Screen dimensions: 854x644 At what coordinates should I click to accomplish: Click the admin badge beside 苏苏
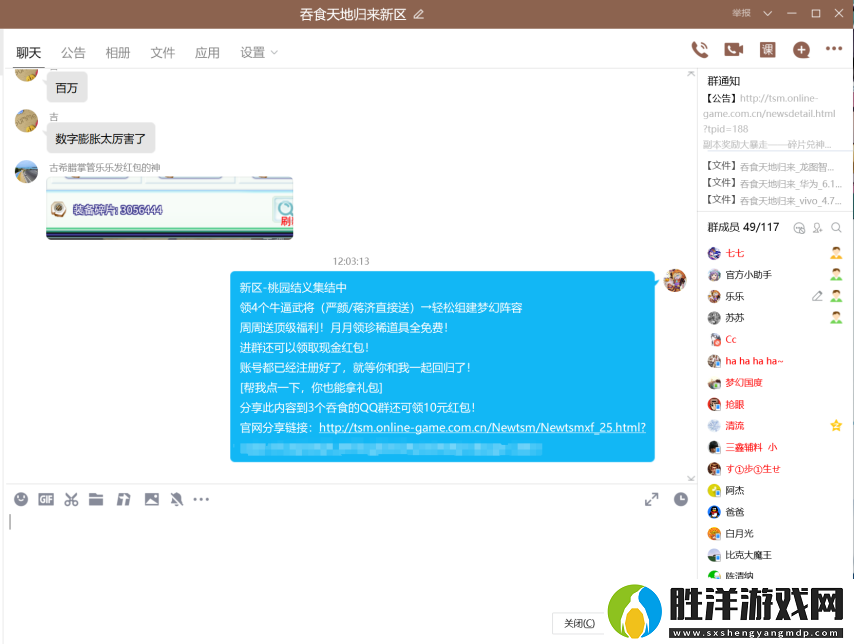coord(836,318)
